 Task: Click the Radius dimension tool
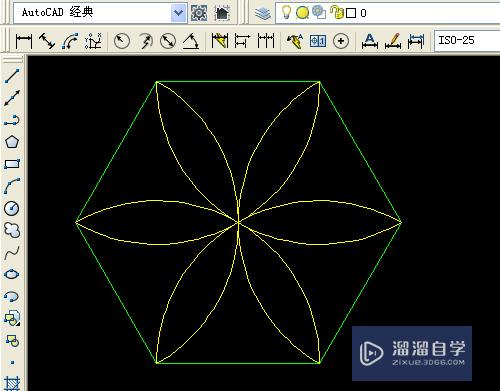tap(122, 41)
